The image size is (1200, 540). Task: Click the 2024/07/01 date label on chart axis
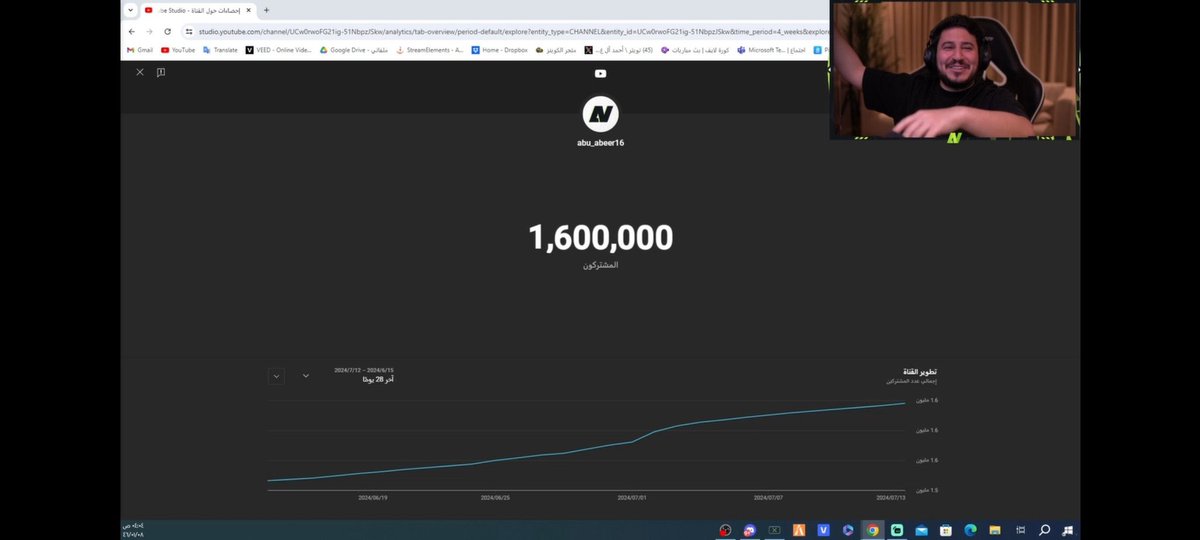[632, 497]
